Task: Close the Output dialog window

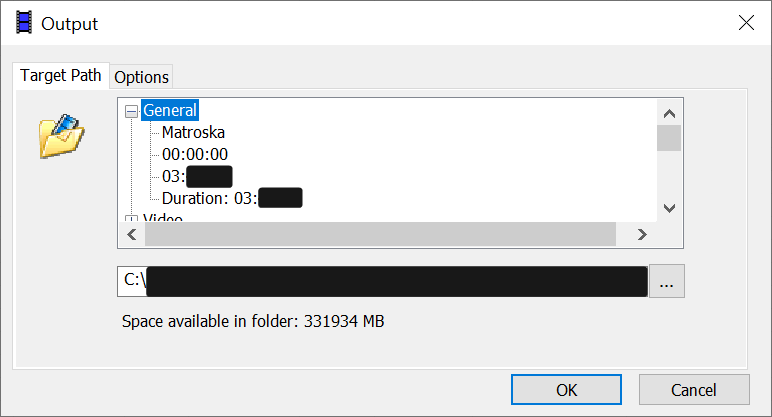Action: pos(746,22)
